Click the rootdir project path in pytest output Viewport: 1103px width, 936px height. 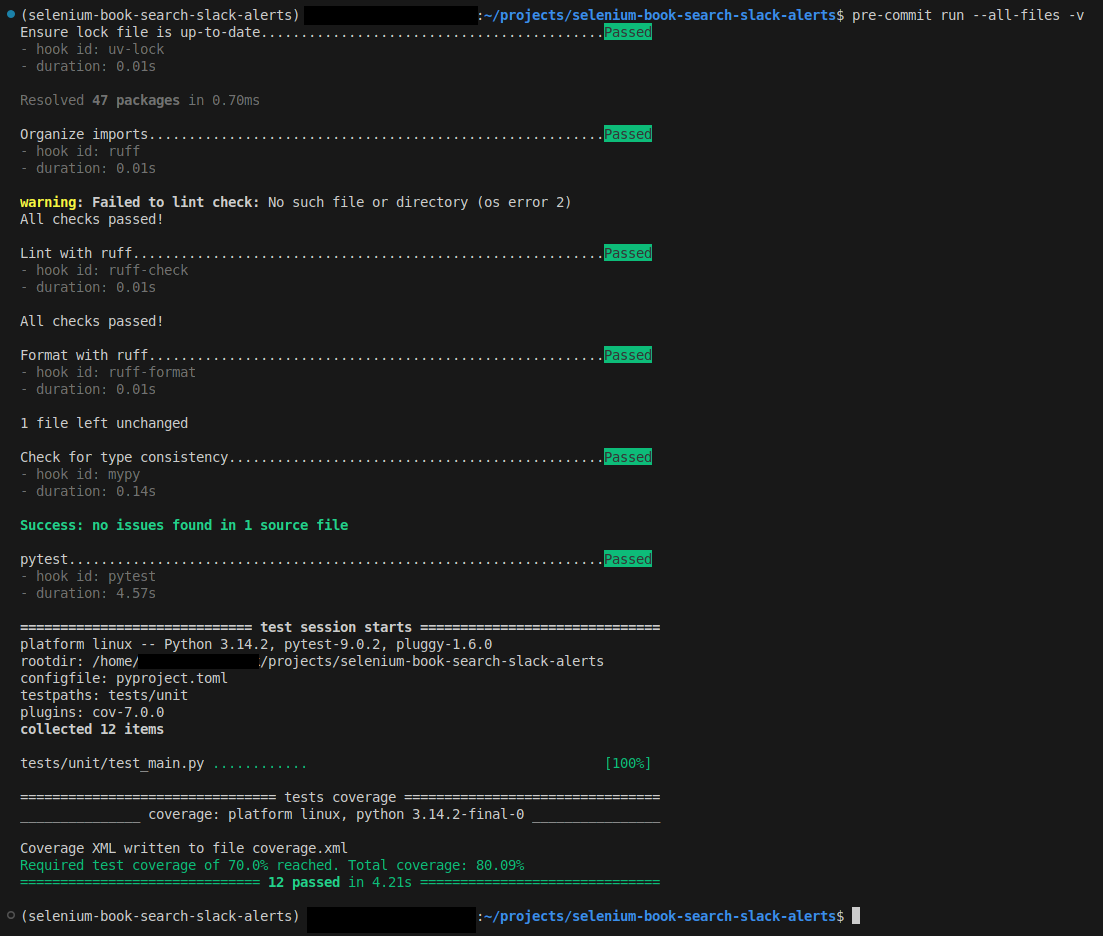430,661
